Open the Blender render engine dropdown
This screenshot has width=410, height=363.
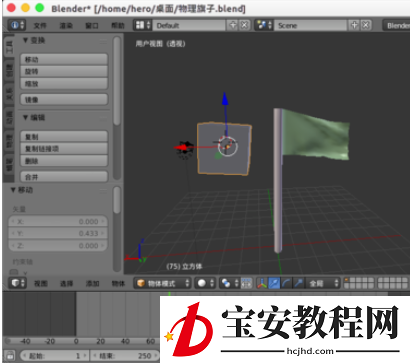[396, 25]
